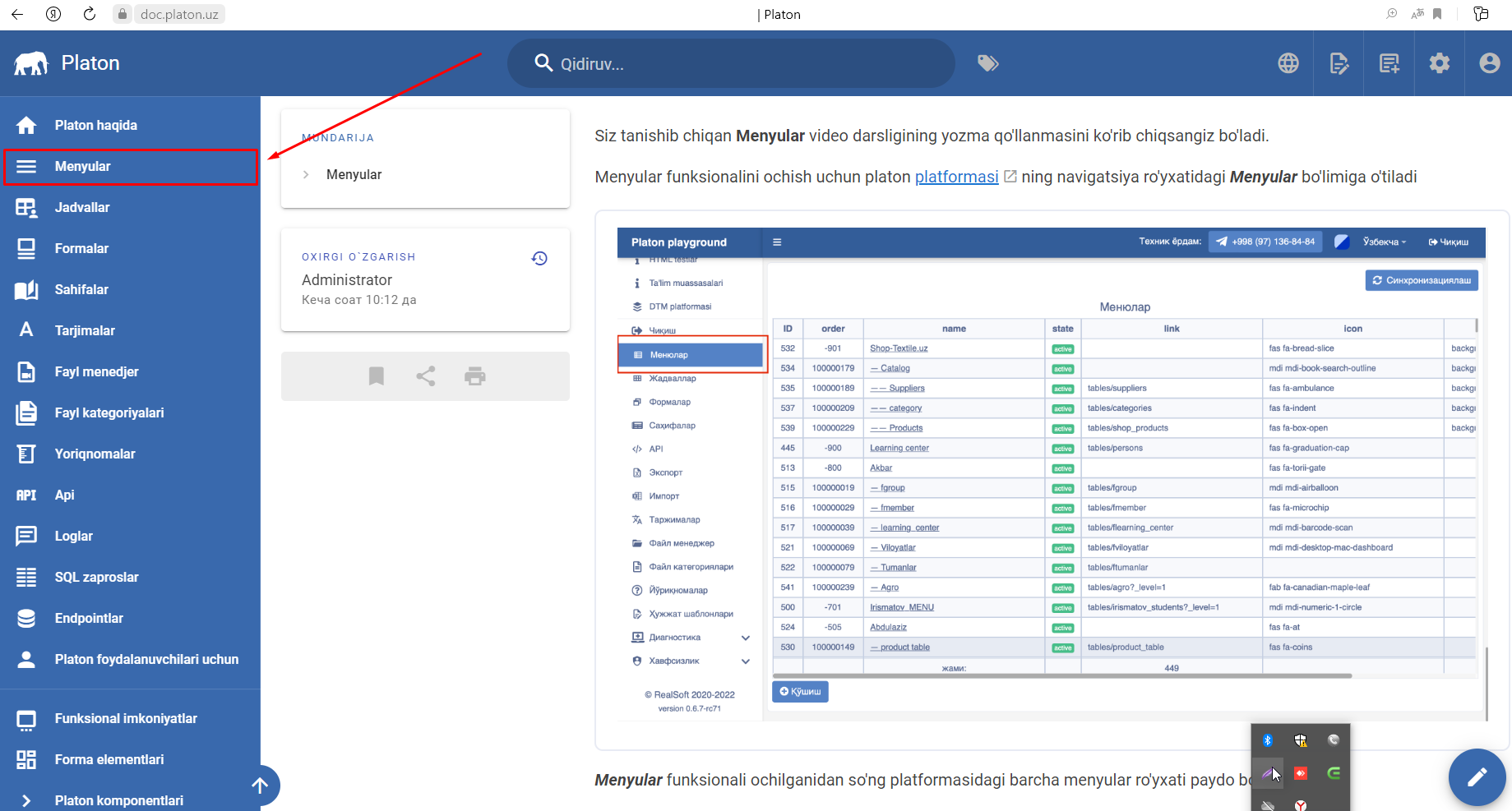Open the Jadvallar section
Screen dimensions: 1512x811
(x=130, y=207)
